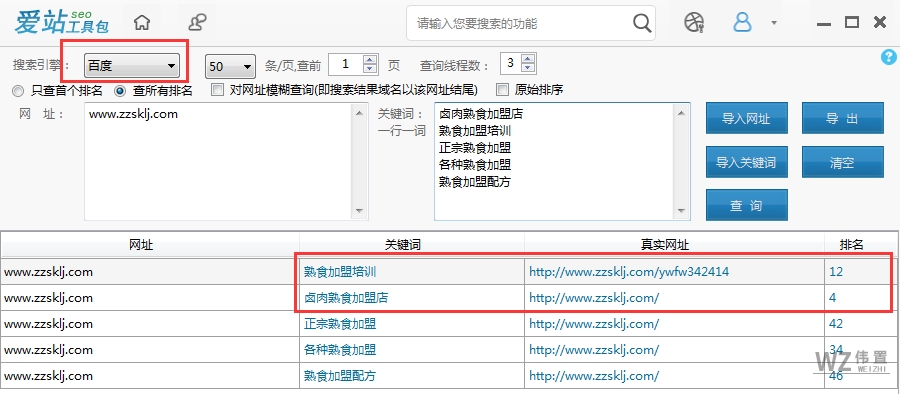
Task: Expand the account dropdown arrow
Action: pyautogui.click(x=774, y=23)
